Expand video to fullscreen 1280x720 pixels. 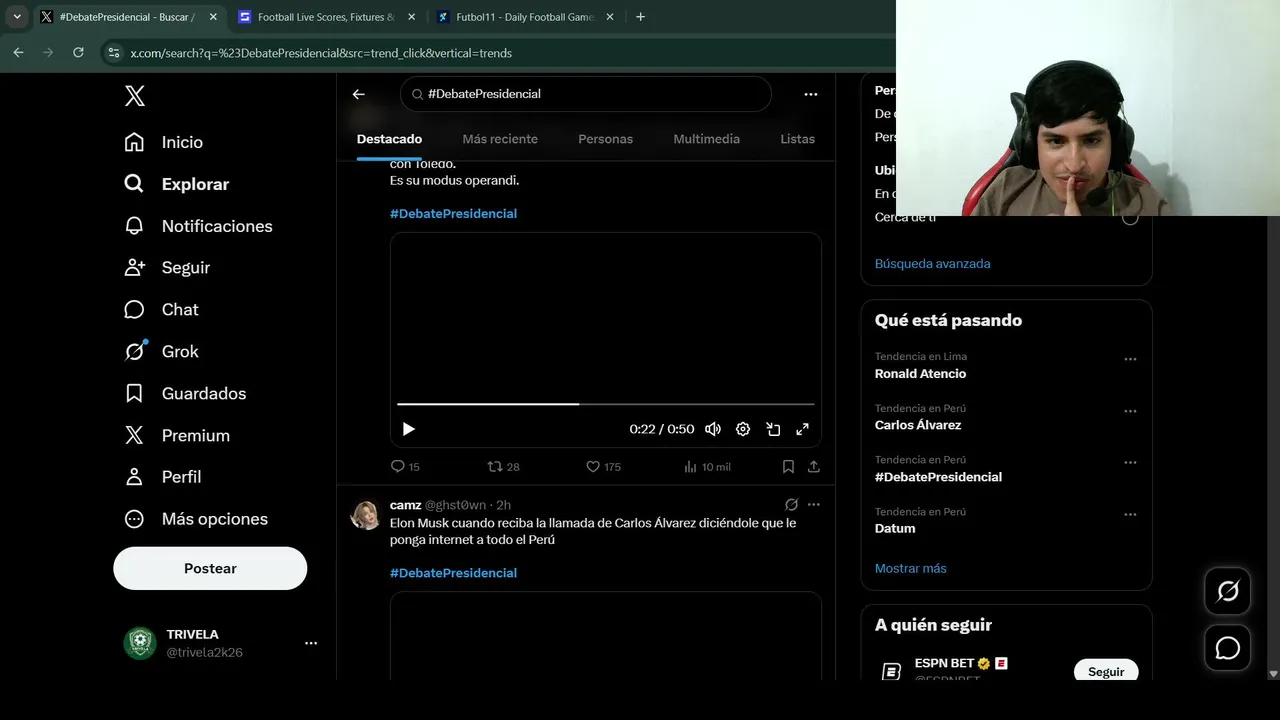pyautogui.click(x=802, y=429)
